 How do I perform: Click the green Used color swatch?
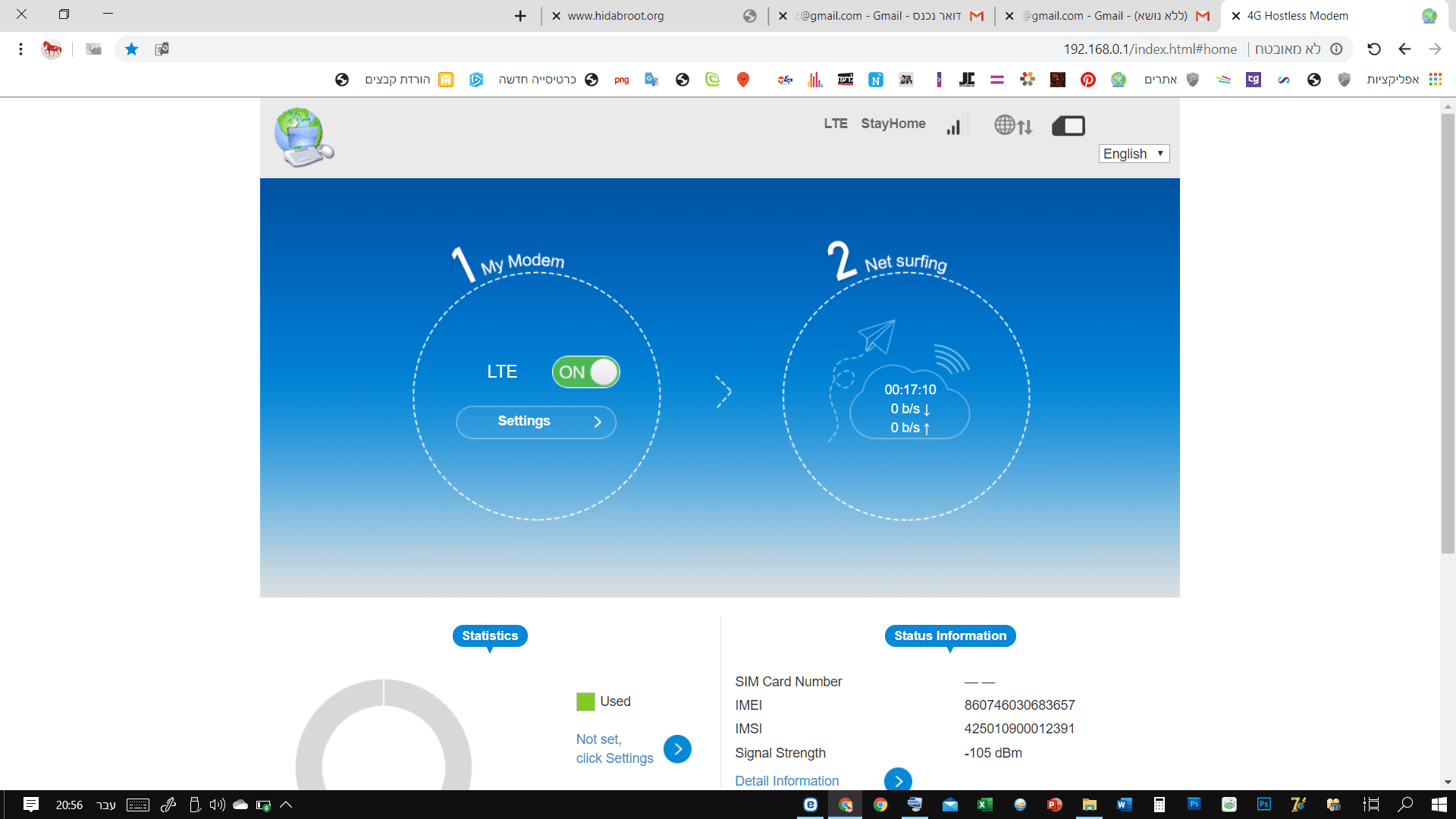pos(585,701)
